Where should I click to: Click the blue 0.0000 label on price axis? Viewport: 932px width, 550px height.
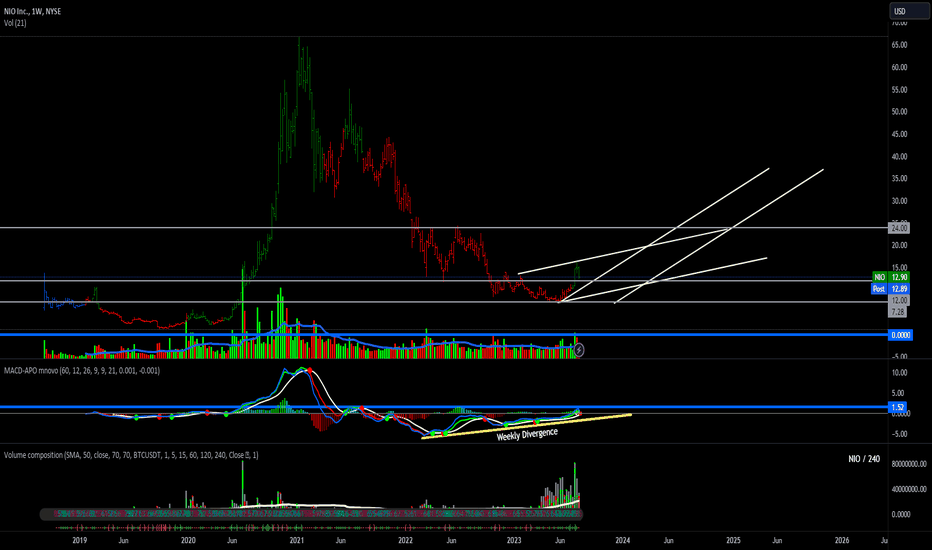(x=900, y=335)
